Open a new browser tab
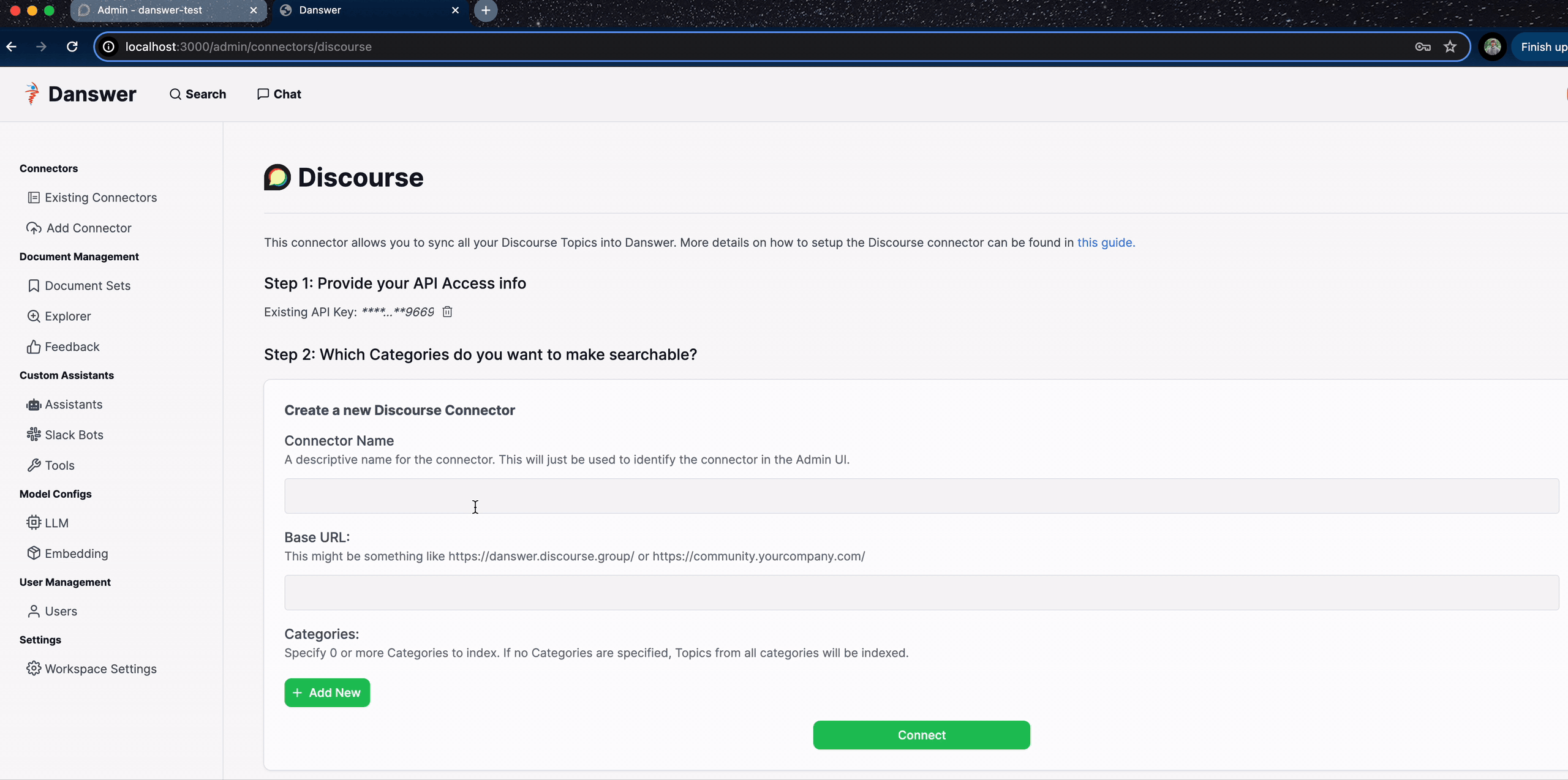 tap(485, 10)
